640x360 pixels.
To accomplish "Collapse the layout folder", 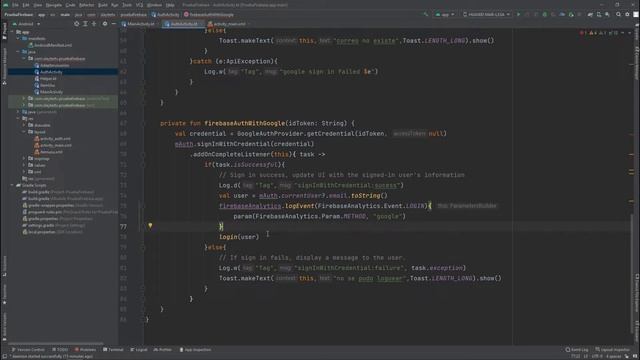I will (x=24, y=132).
